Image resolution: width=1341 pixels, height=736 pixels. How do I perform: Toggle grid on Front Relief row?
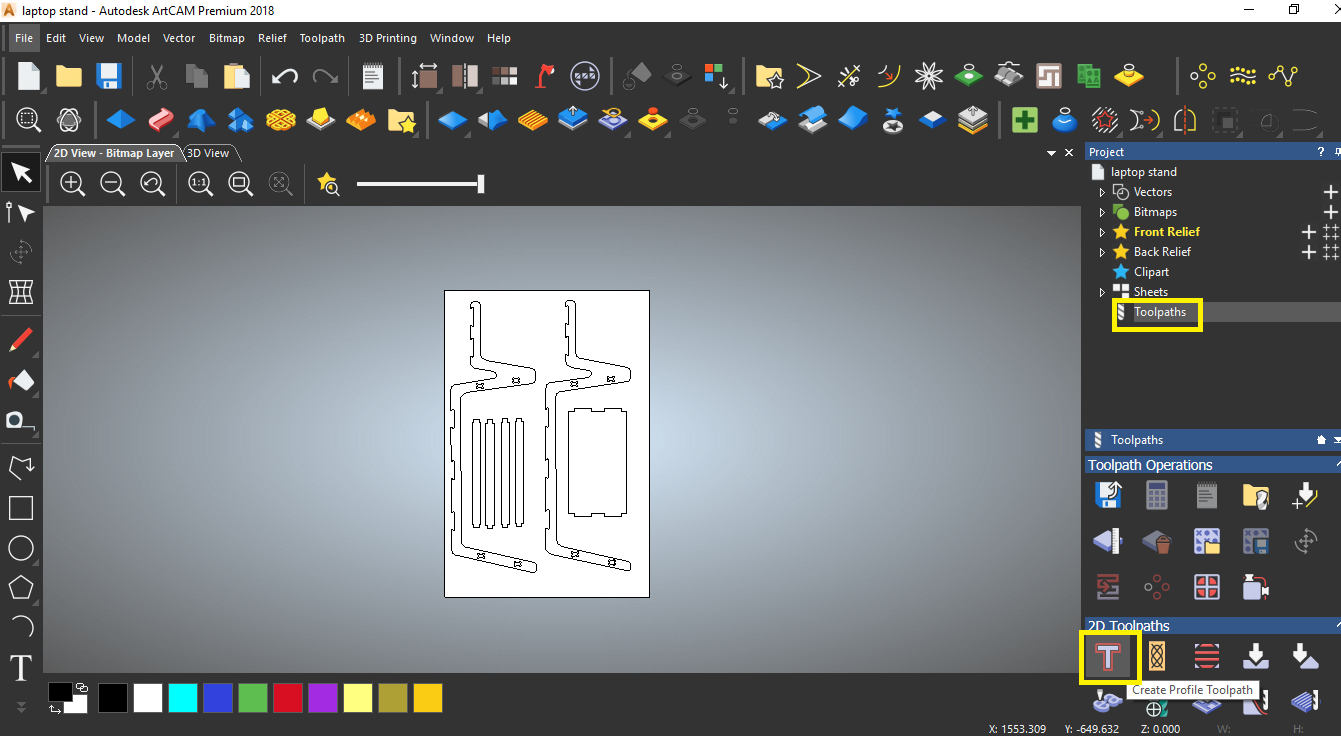pyautogui.click(x=1330, y=232)
